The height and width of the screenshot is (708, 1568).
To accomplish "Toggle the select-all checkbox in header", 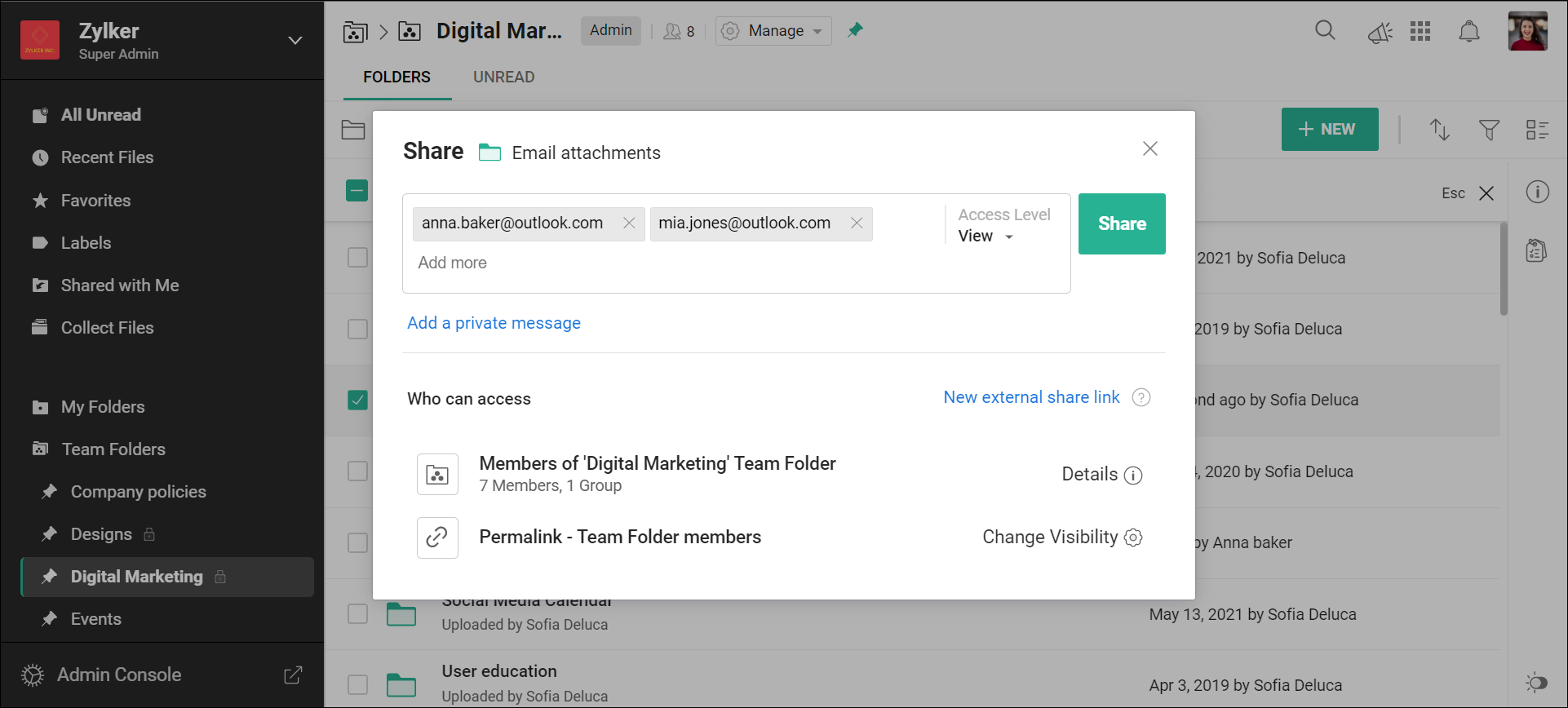I will [357, 191].
